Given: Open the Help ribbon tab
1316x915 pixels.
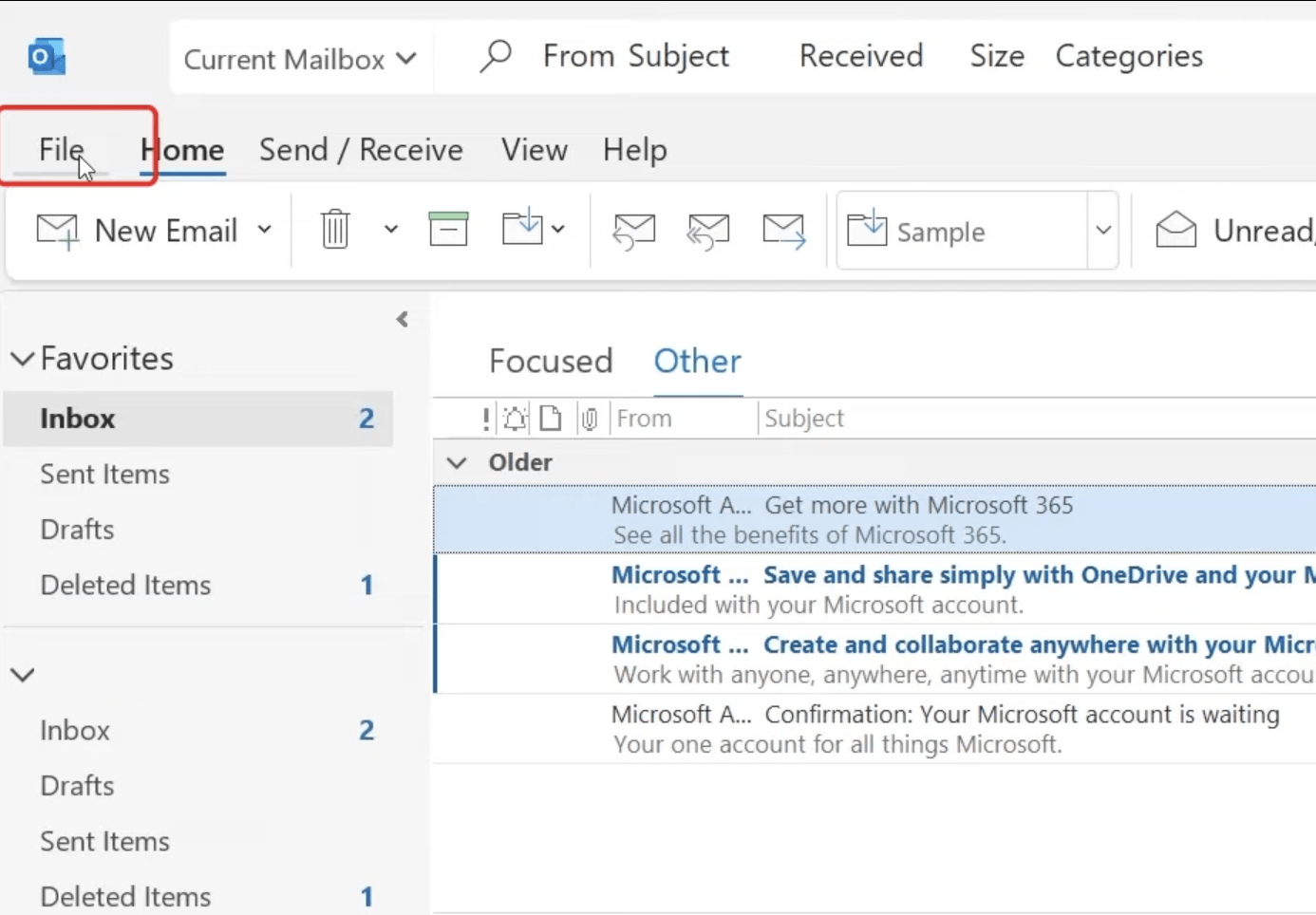Looking at the screenshot, I should pos(635,149).
